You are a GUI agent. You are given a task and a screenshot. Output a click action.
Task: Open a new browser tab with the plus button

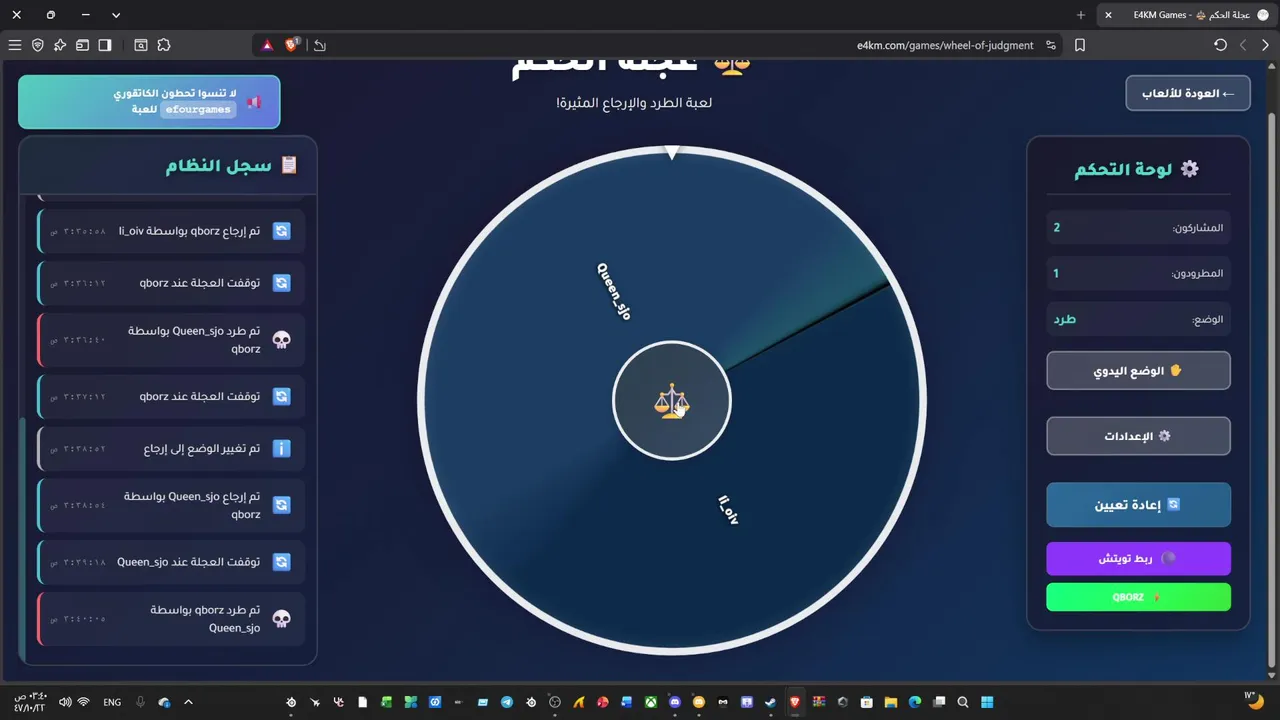(1081, 15)
